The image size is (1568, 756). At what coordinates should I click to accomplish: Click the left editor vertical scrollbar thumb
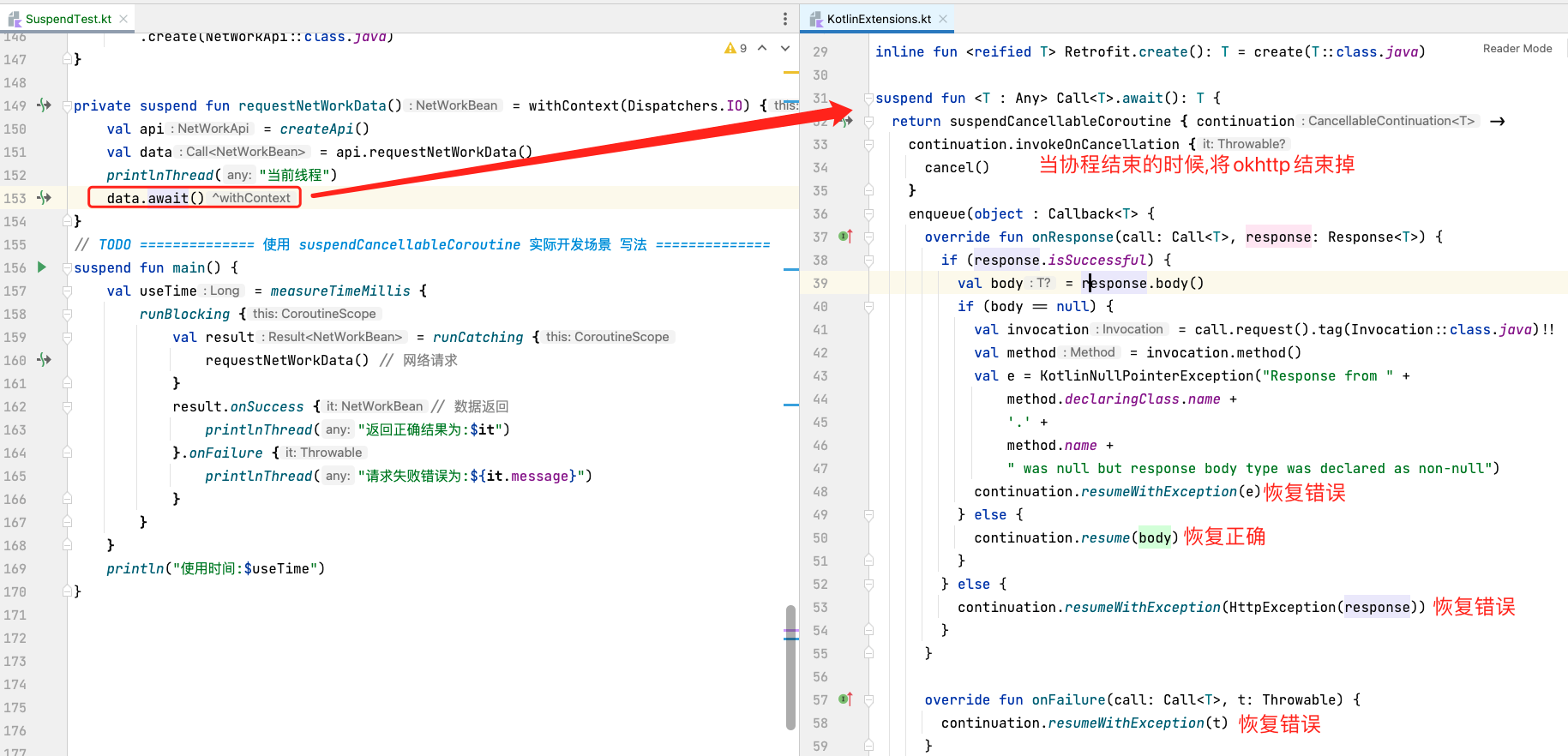click(x=790, y=667)
